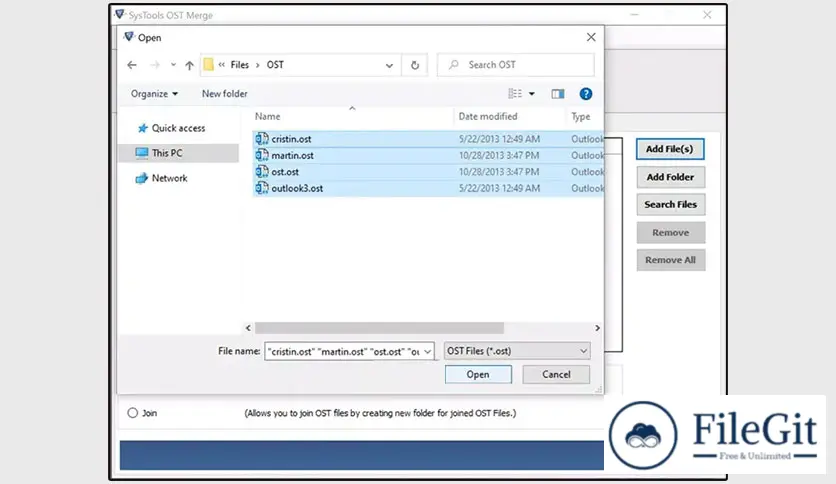Click the folder icon in address bar
The image size is (836, 484).
point(208,64)
